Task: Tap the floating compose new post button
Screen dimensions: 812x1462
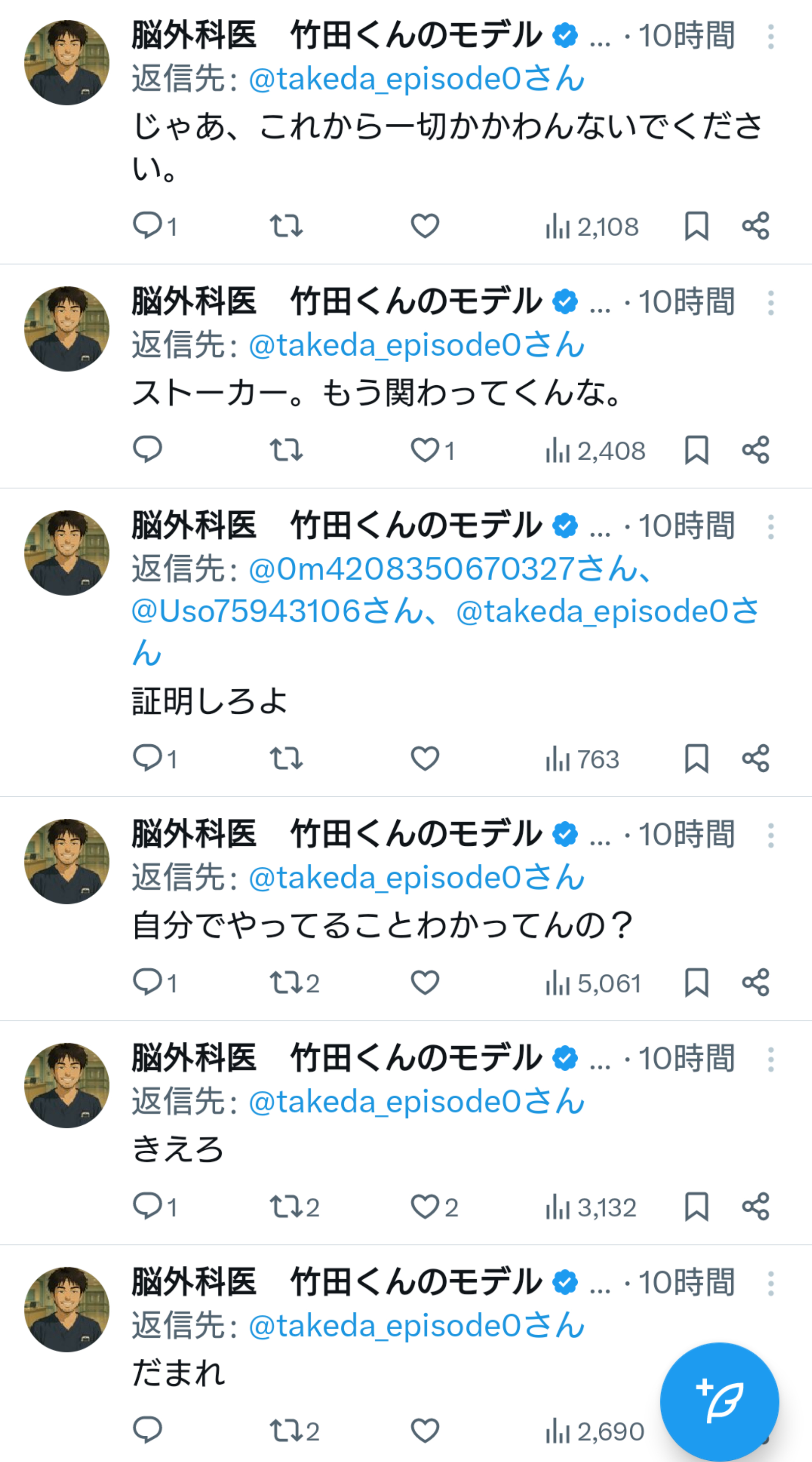Action: pyautogui.click(x=719, y=1401)
